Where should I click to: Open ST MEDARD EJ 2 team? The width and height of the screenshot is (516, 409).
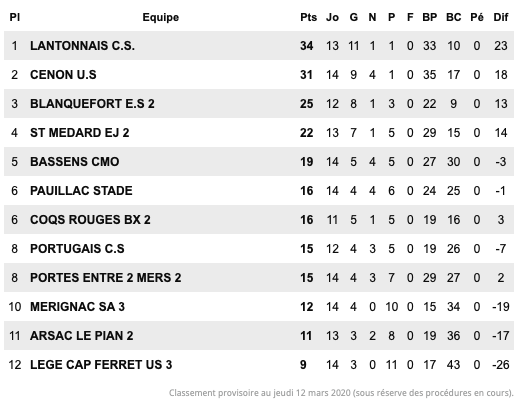tap(79, 133)
